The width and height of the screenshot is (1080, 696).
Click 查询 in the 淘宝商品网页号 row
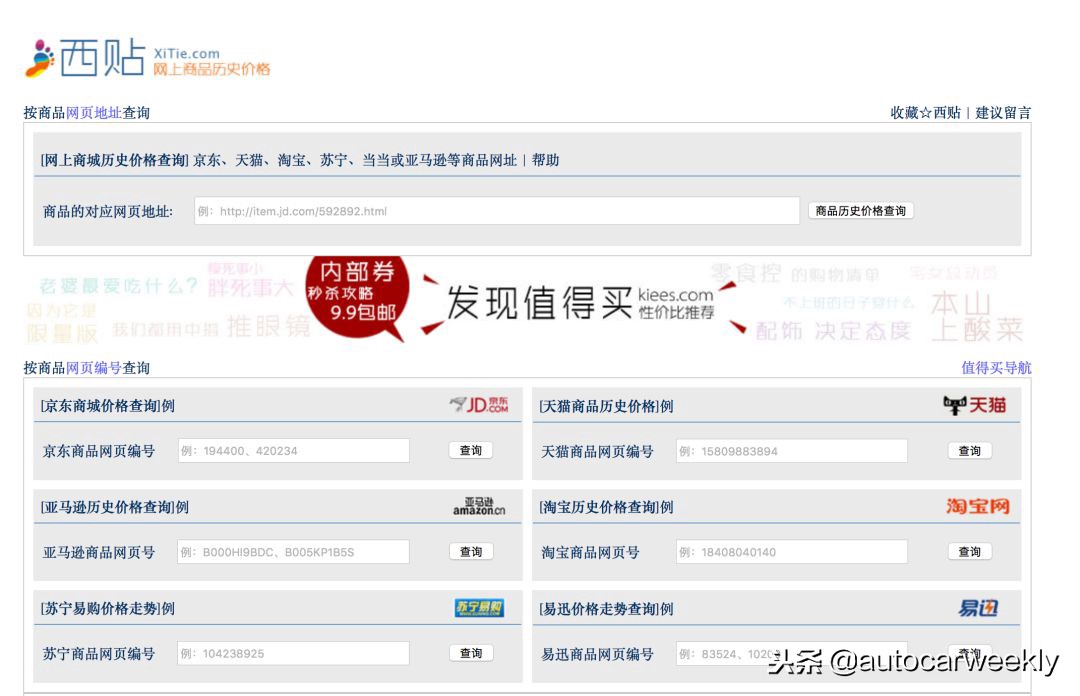(x=968, y=551)
